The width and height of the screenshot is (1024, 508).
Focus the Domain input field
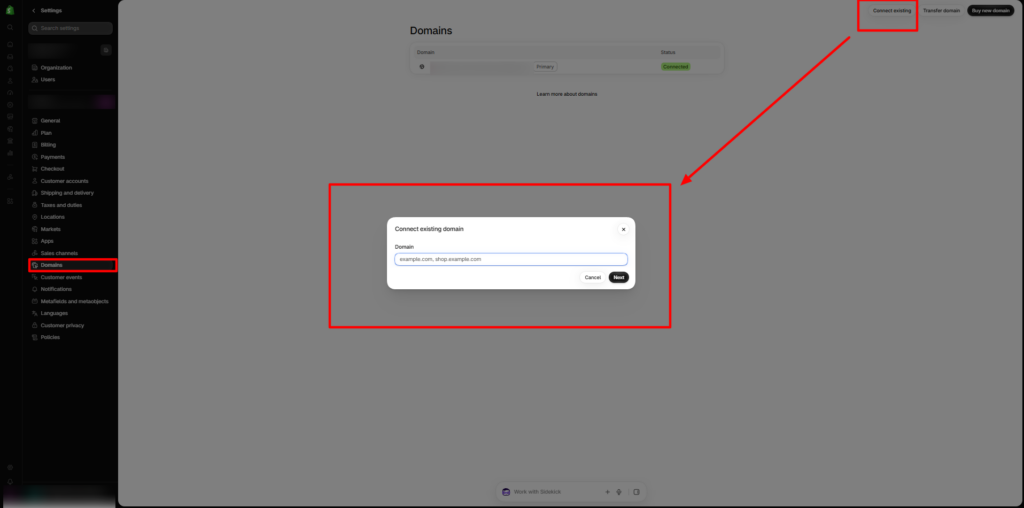pyautogui.click(x=511, y=259)
